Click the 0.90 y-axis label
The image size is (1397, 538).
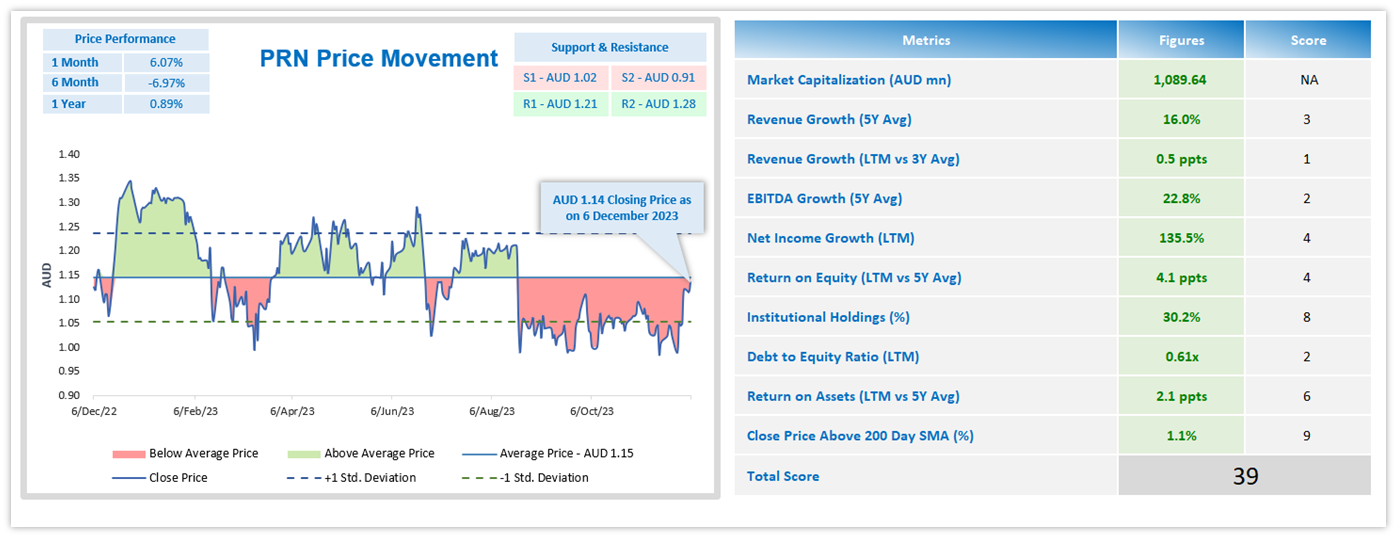(x=70, y=396)
